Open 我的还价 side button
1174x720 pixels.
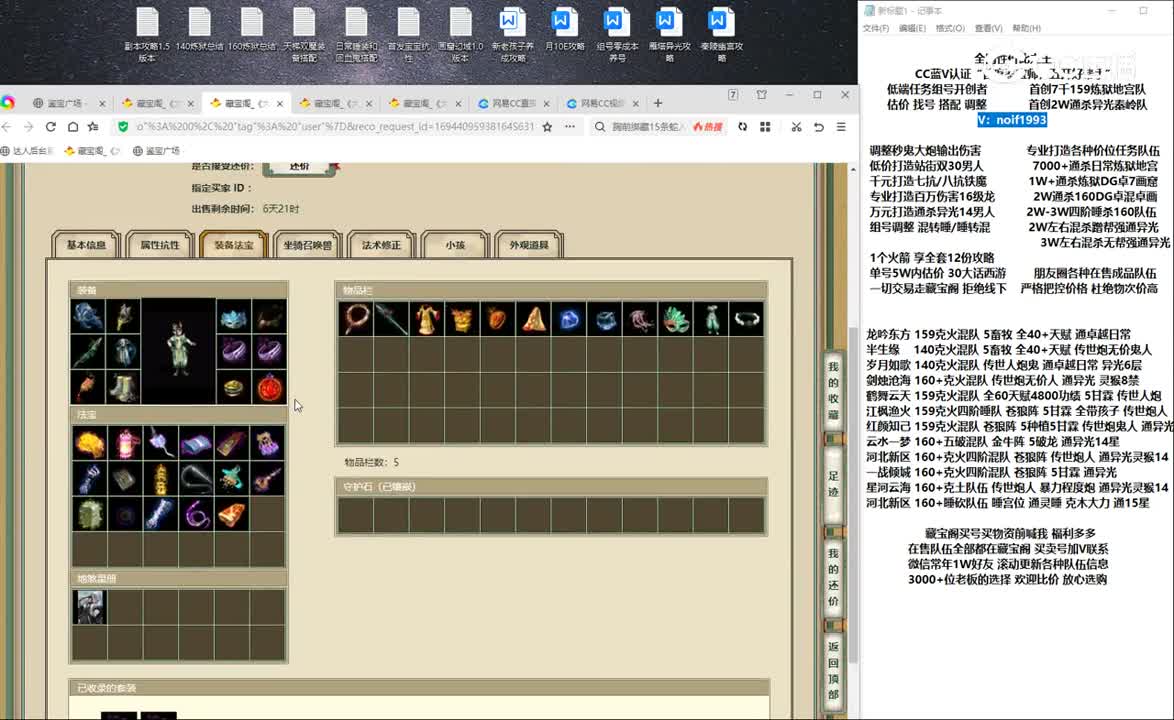[x=833, y=576]
